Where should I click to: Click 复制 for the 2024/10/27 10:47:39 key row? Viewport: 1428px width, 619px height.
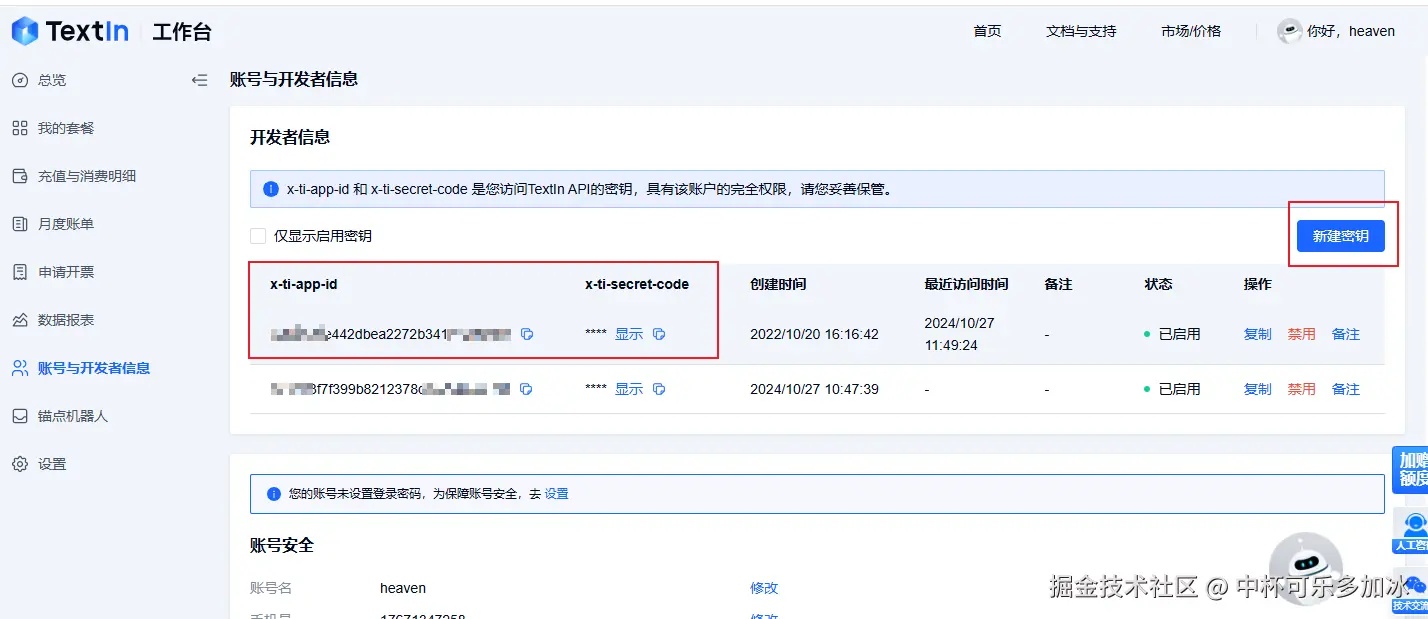click(x=1258, y=389)
